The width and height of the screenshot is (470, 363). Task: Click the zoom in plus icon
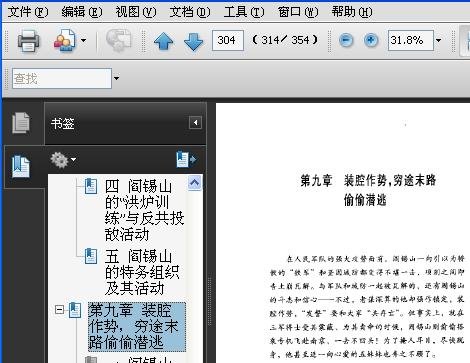point(371,41)
